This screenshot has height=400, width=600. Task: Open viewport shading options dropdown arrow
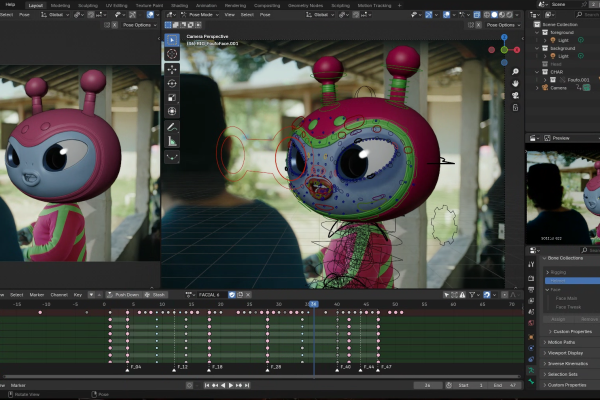pyautogui.click(x=517, y=15)
